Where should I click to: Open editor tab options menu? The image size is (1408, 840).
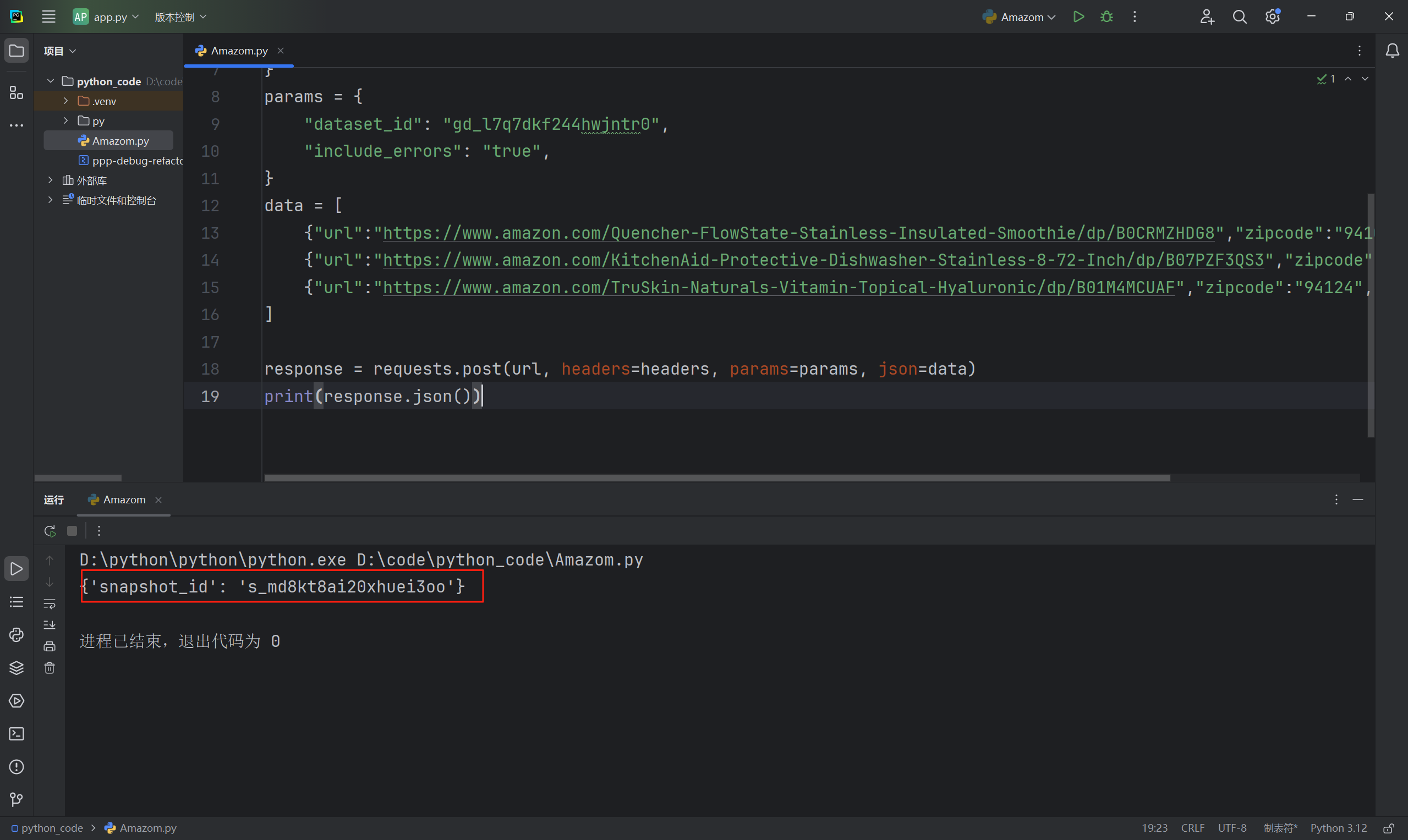coord(1358,51)
